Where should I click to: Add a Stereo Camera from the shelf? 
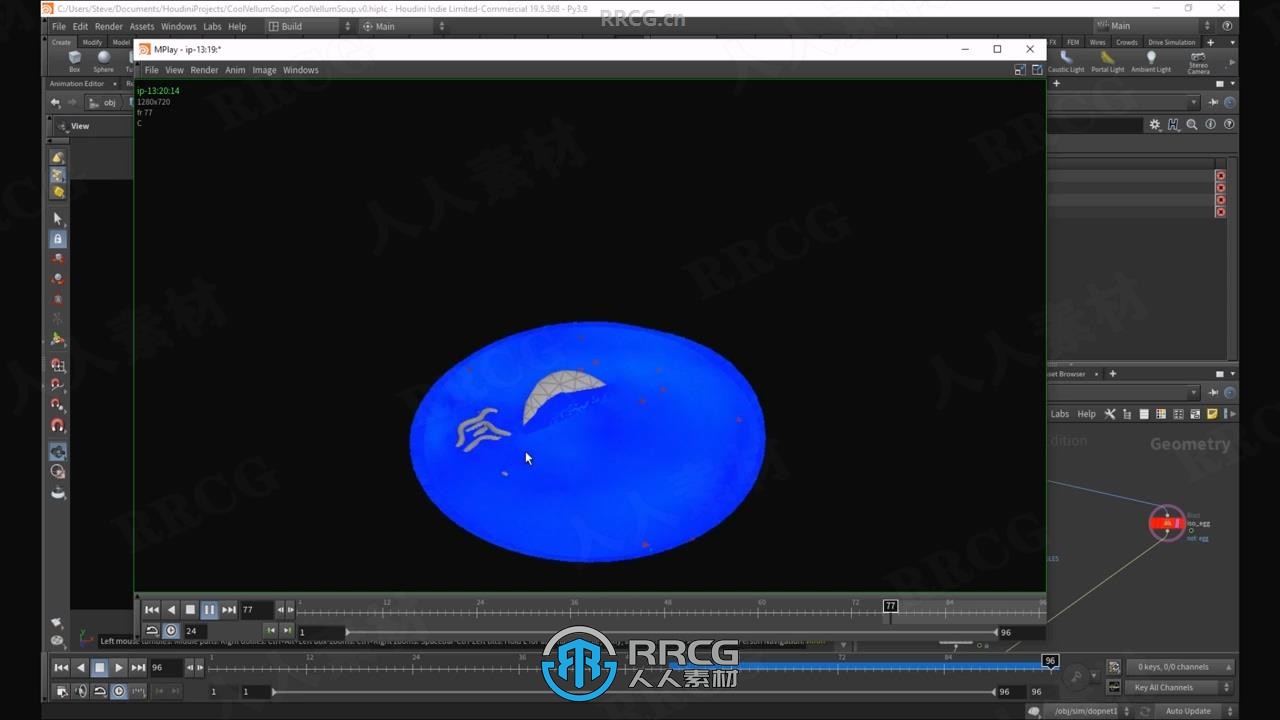click(1198, 62)
